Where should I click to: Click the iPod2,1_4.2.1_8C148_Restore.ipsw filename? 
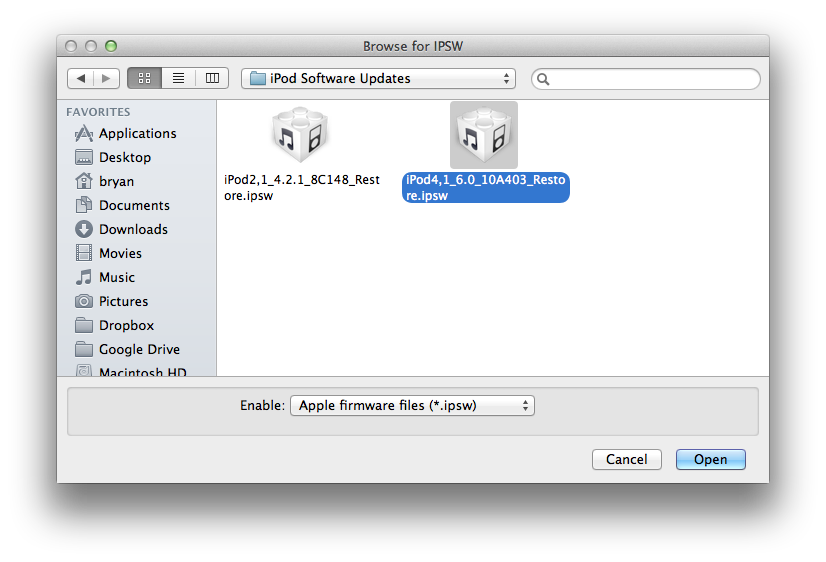pos(301,188)
